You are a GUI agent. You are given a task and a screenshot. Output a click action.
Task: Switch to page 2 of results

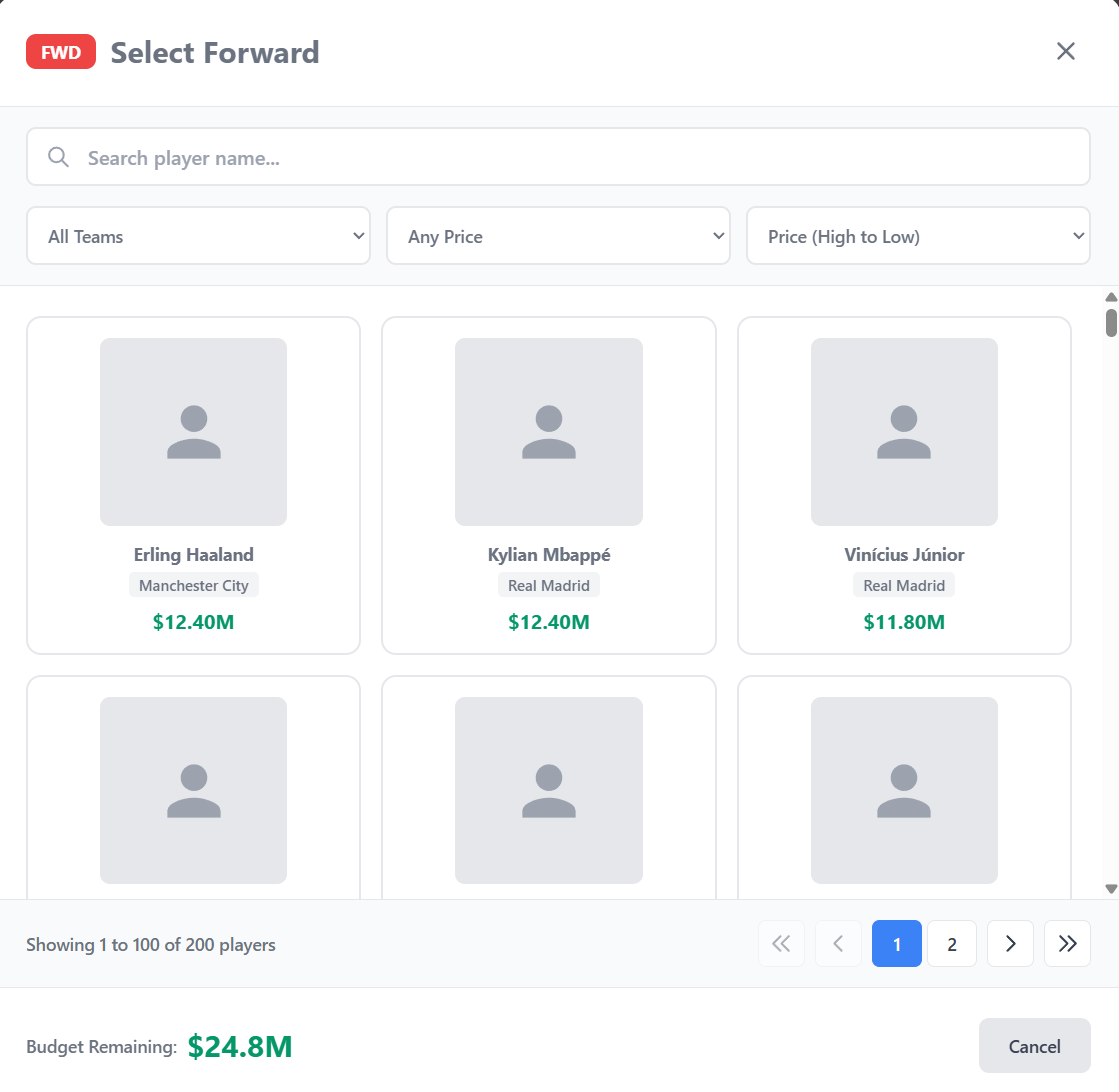(x=952, y=944)
